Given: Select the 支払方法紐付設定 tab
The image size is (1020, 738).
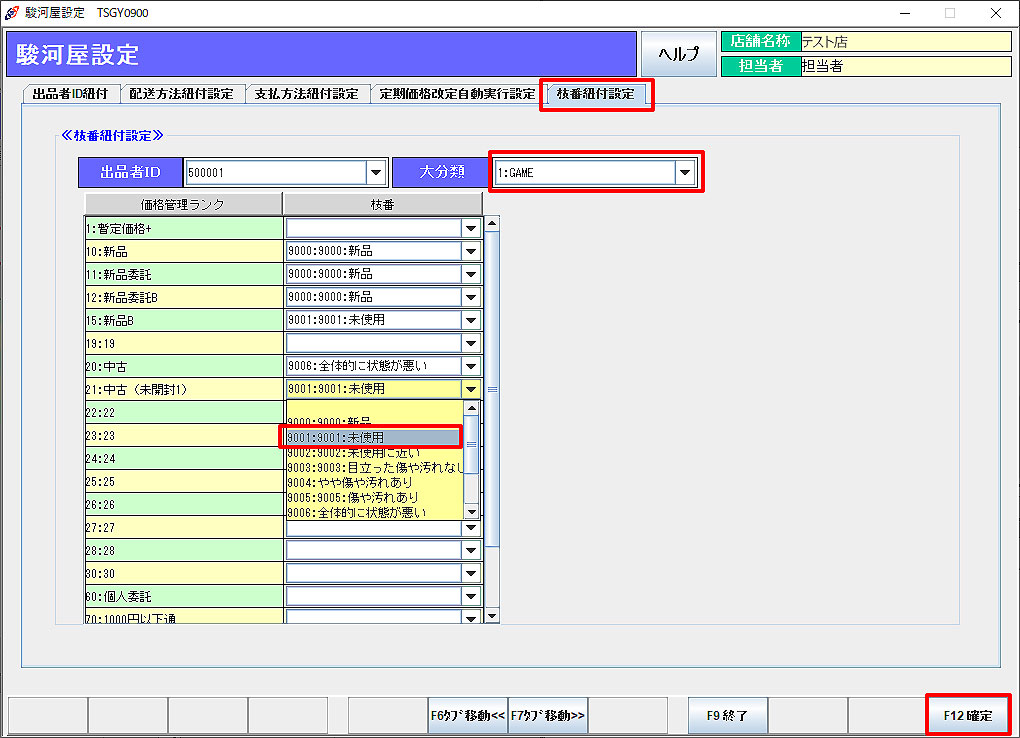Looking at the screenshot, I should (306, 94).
